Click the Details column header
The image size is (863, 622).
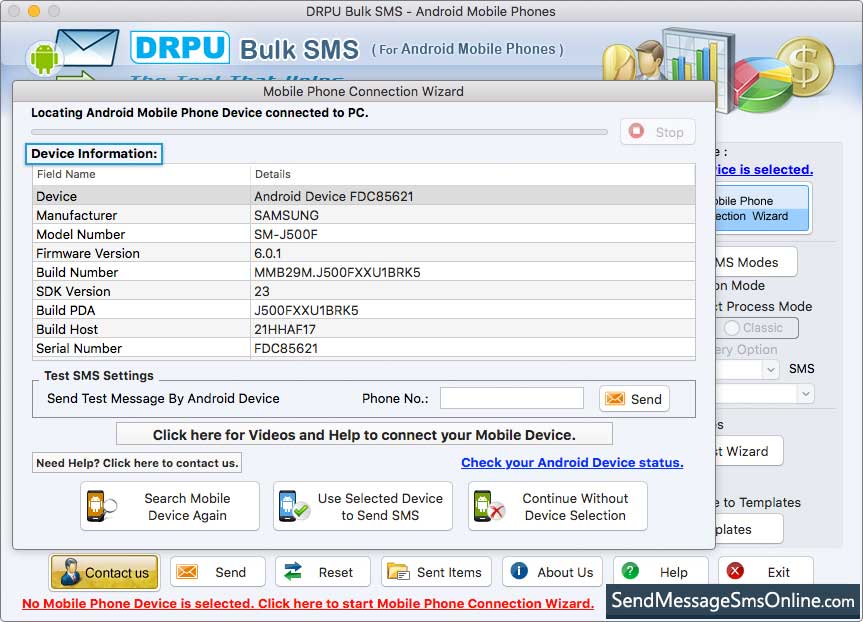point(473,174)
